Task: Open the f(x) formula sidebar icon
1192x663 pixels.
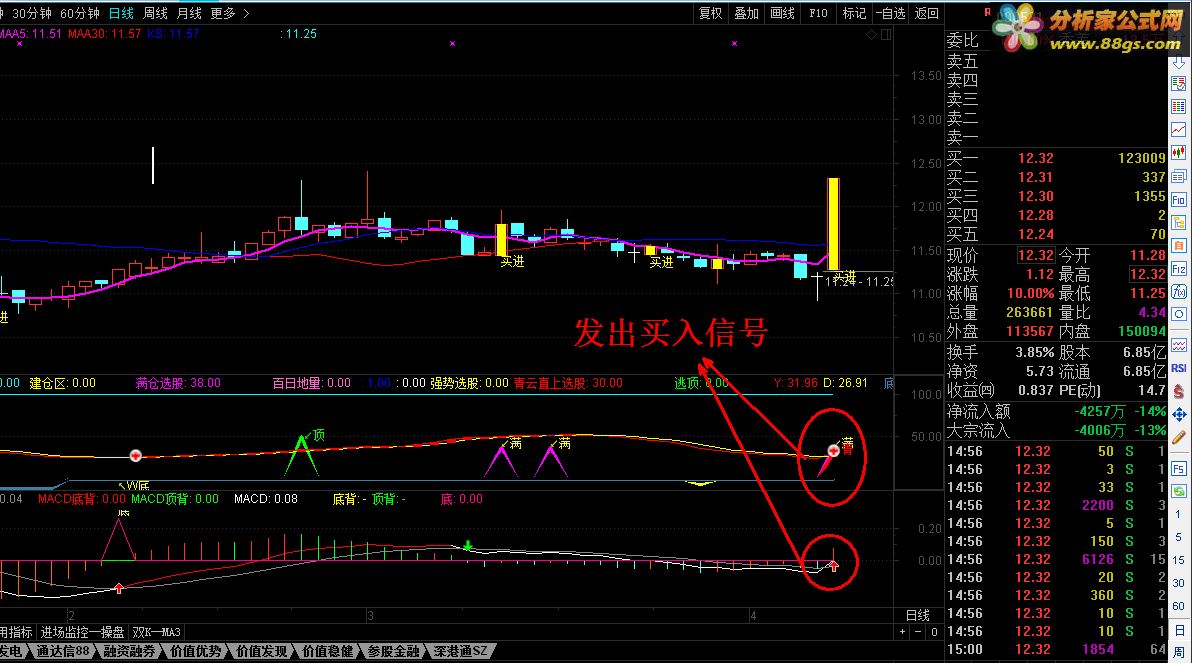Action: (x=1178, y=292)
